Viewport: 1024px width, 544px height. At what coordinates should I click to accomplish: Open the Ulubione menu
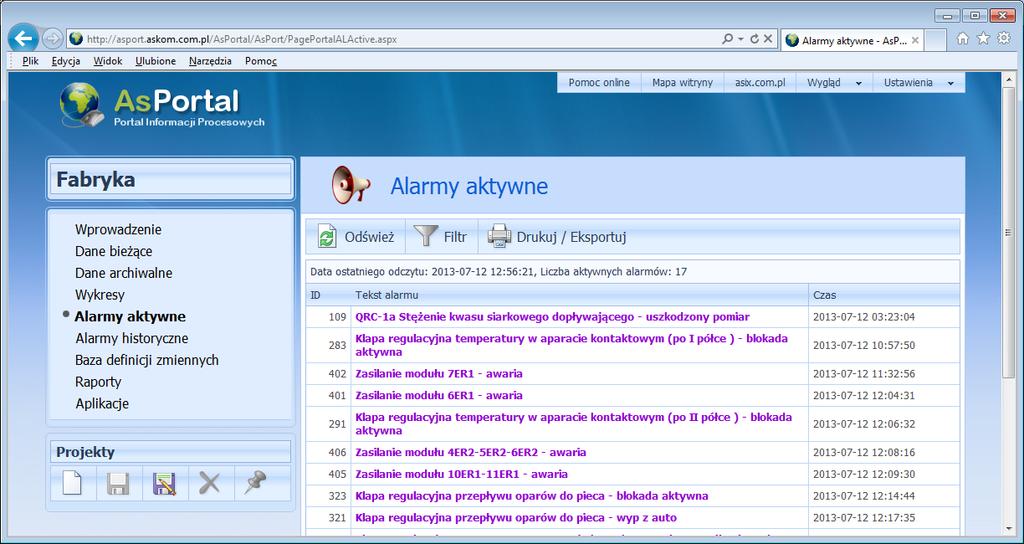[155, 61]
